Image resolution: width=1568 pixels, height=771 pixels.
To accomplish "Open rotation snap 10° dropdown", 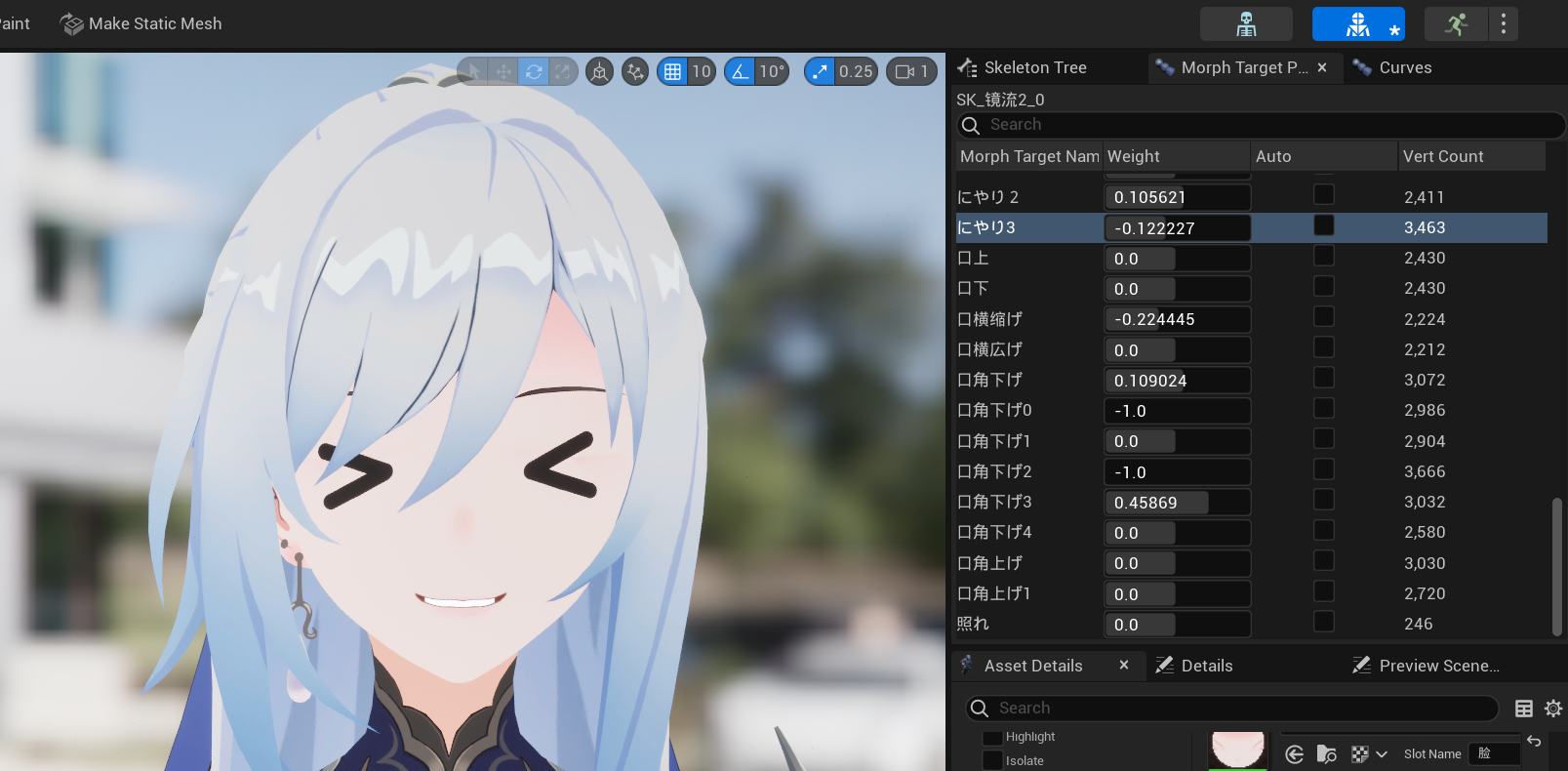I will [x=772, y=71].
